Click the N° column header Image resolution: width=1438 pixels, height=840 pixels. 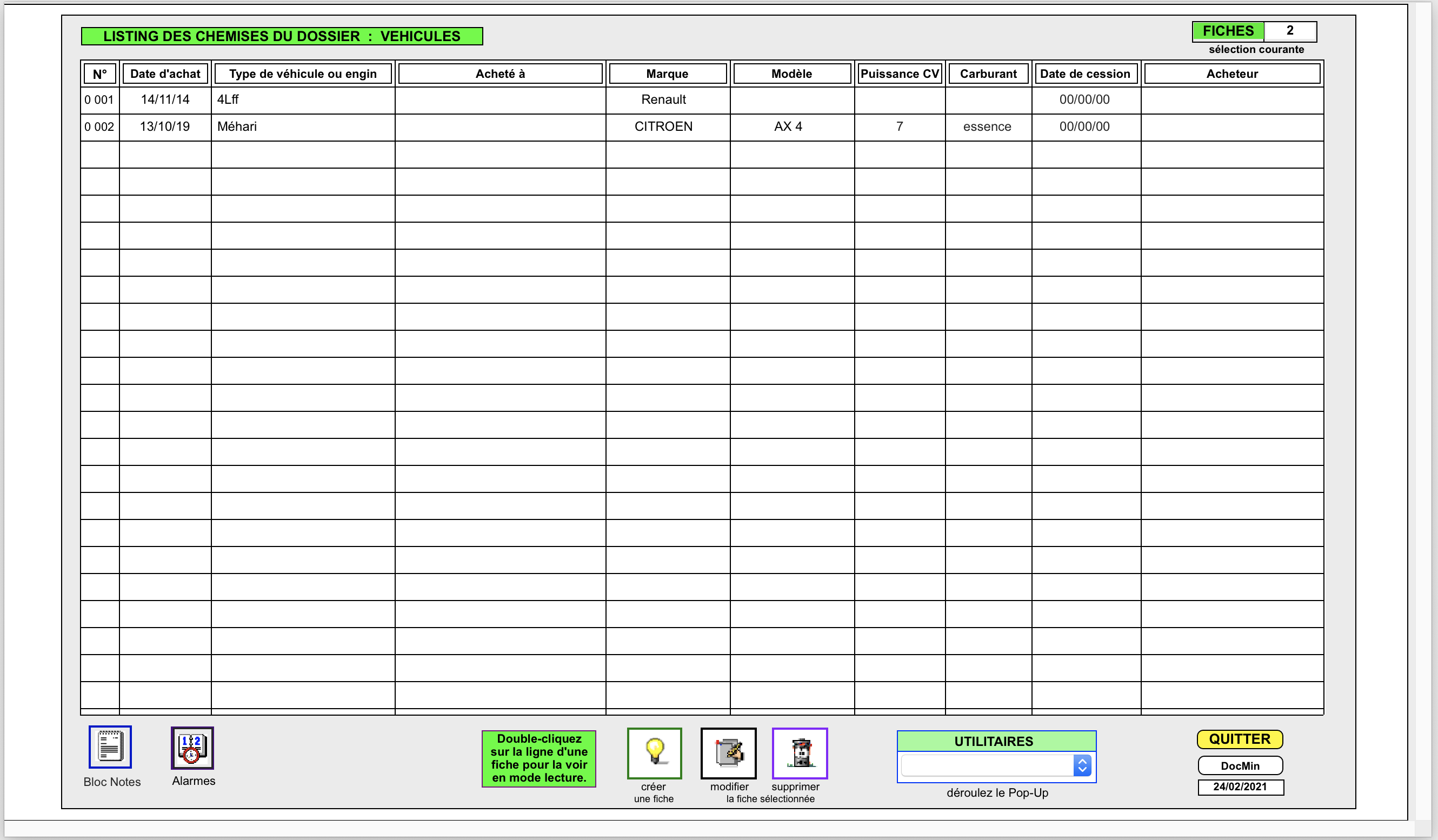tap(100, 74)
